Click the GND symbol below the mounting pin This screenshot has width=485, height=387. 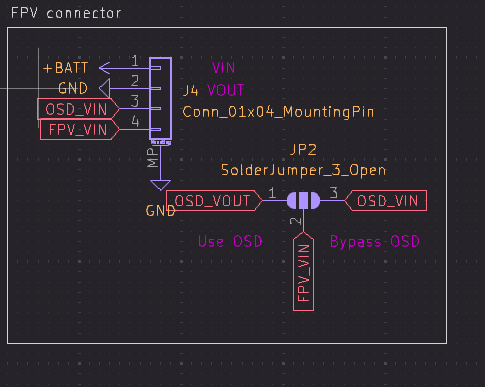[x=160, y=185]
